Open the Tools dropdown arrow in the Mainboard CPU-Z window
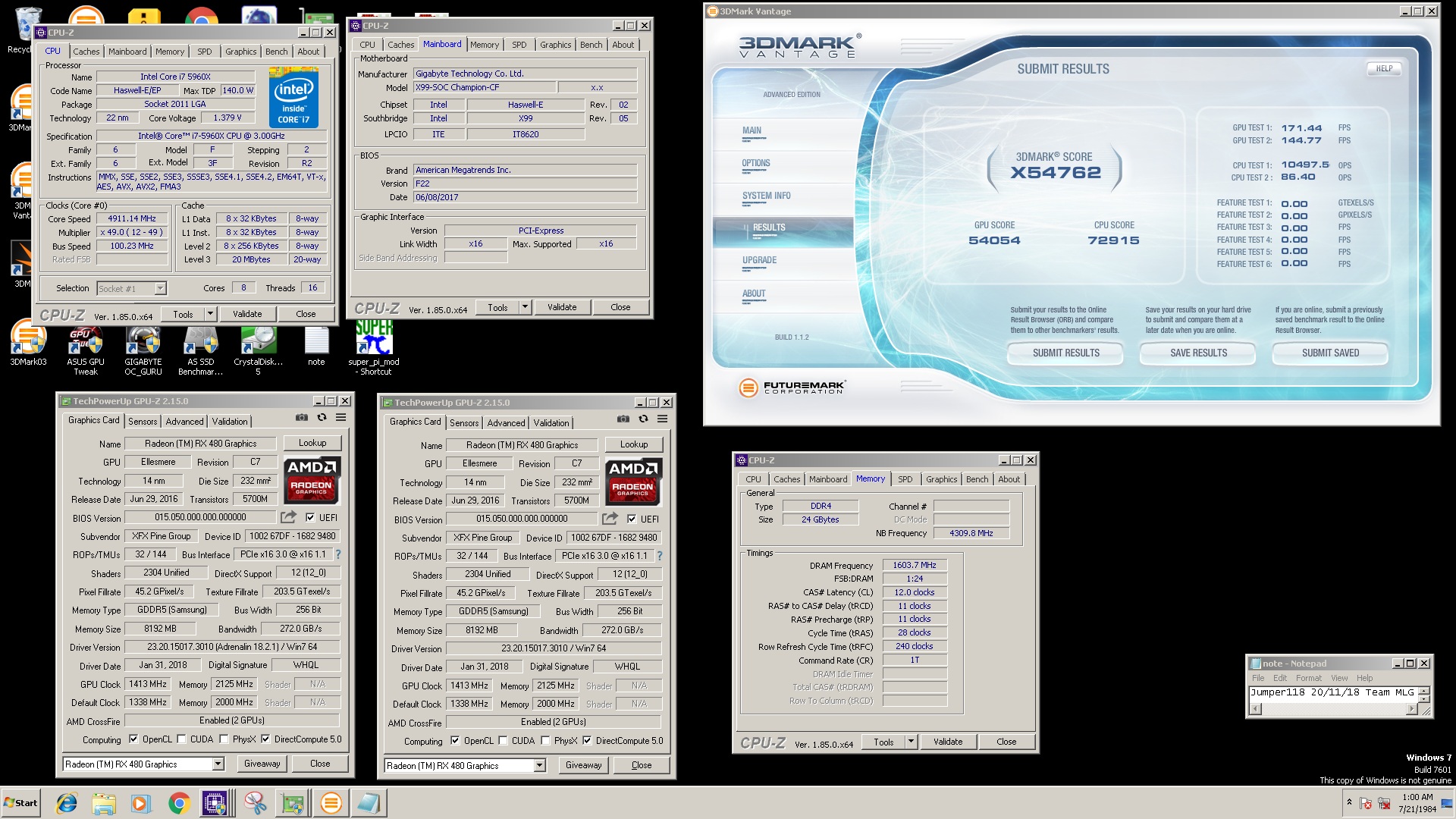This screenshot has width=1456, height=819. pyautogui.click(x=525, y=307)
